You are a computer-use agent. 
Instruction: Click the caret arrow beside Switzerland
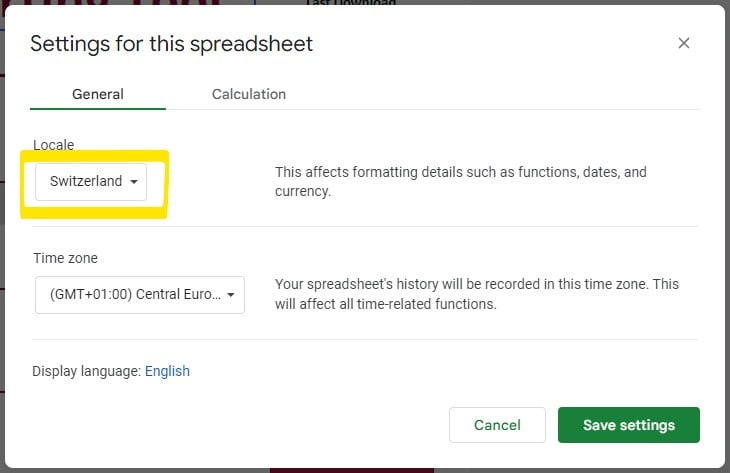(x=133, y=182)
